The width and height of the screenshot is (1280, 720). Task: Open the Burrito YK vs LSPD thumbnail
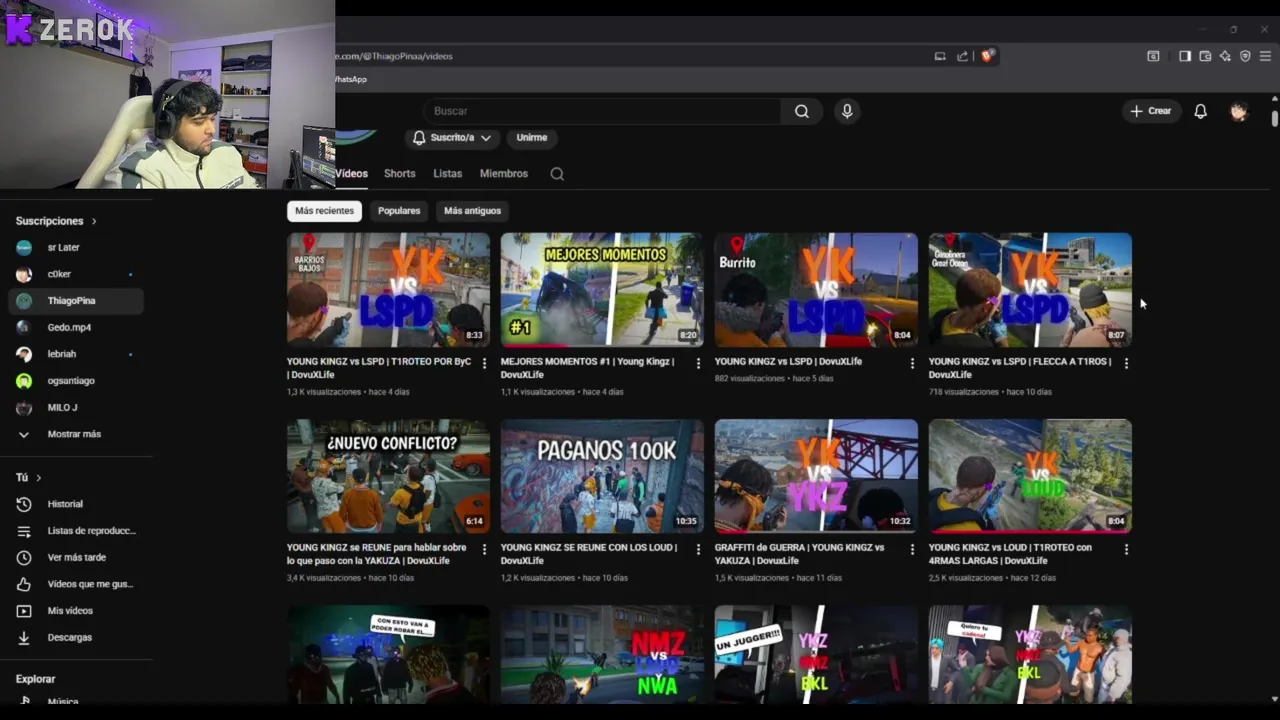816,290
